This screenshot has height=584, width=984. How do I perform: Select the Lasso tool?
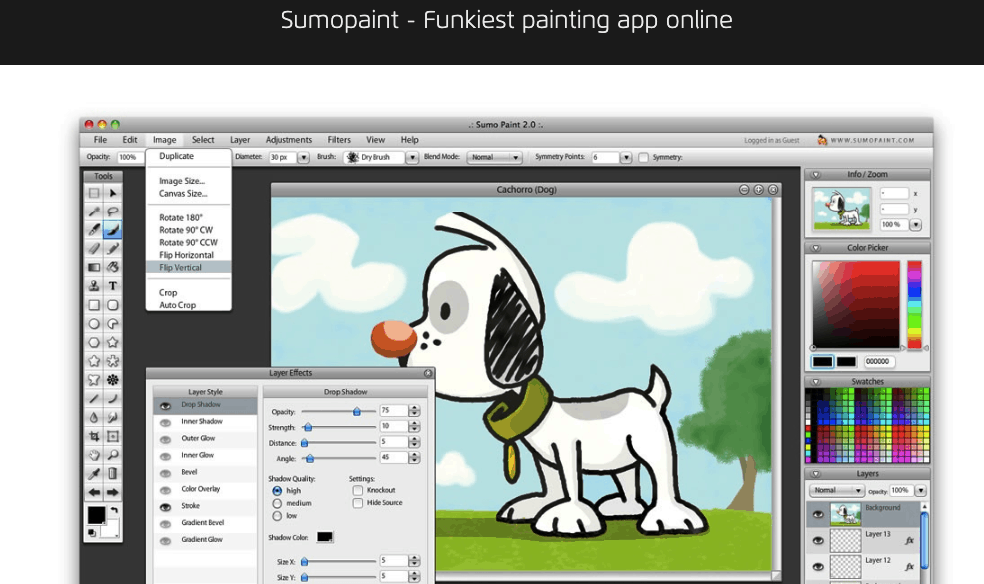(113, 212)
